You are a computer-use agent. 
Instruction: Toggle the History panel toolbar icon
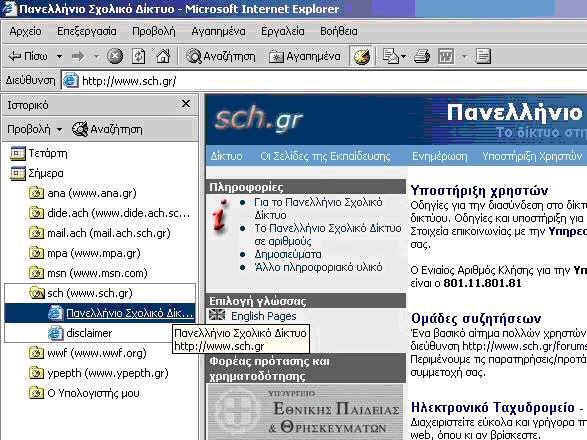tap(362, 57)
